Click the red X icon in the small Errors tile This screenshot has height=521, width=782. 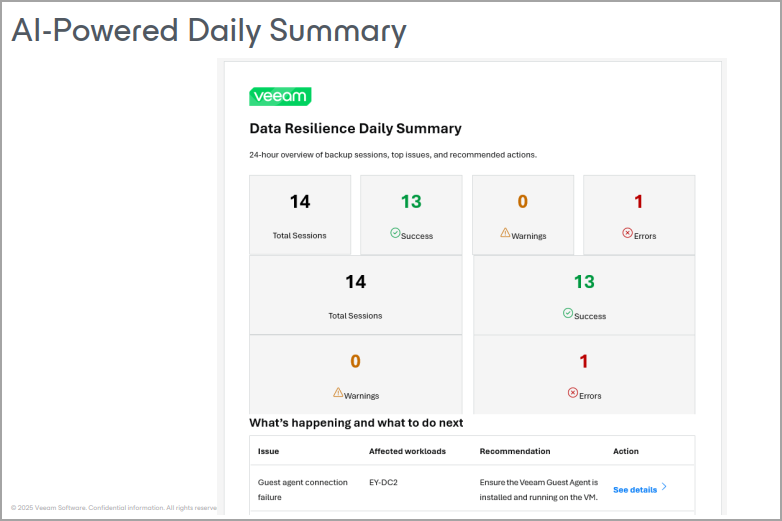click(627, 233)
